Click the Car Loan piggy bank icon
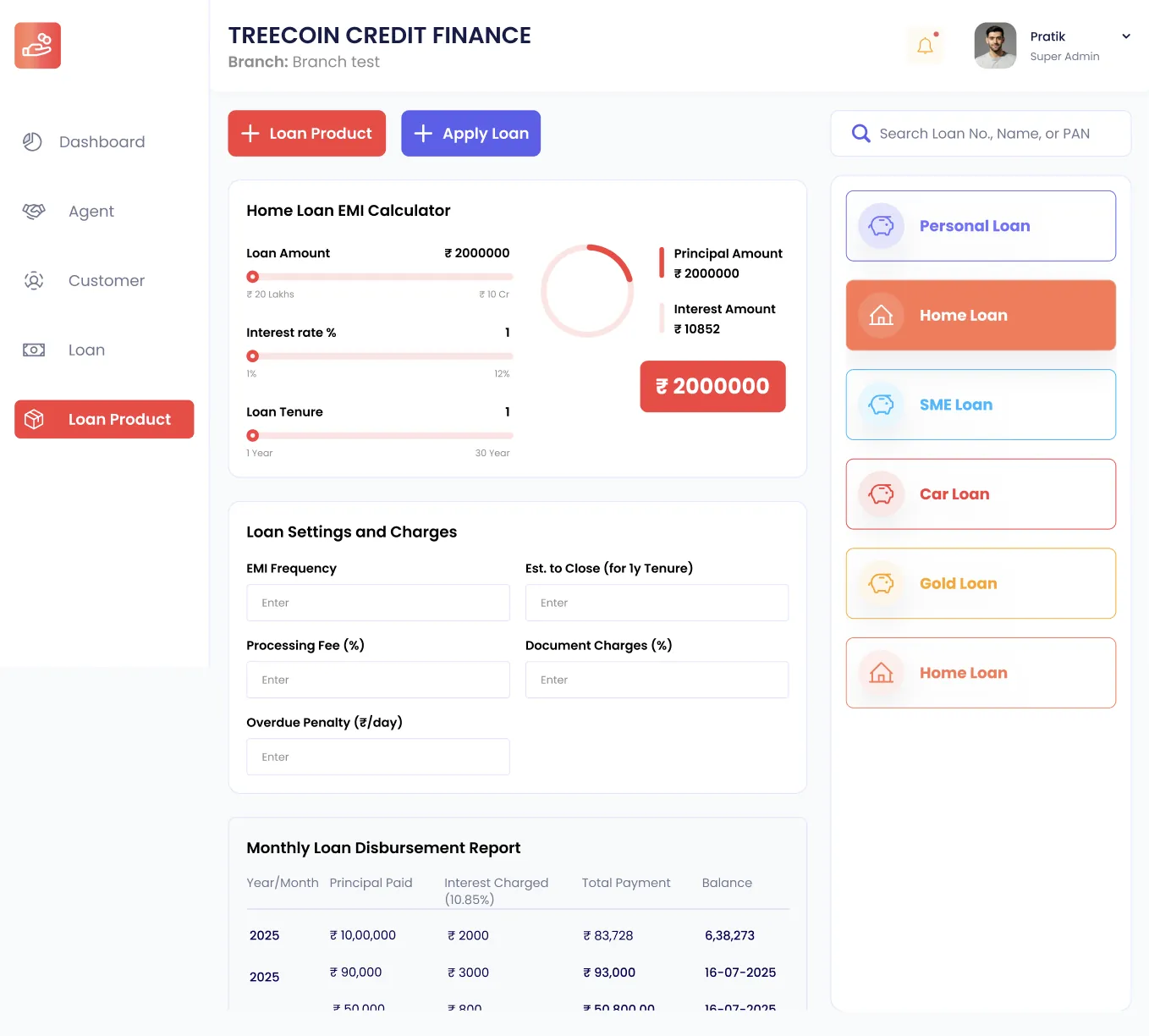Screen dimensions: 1149x1036 coord(882,494)
